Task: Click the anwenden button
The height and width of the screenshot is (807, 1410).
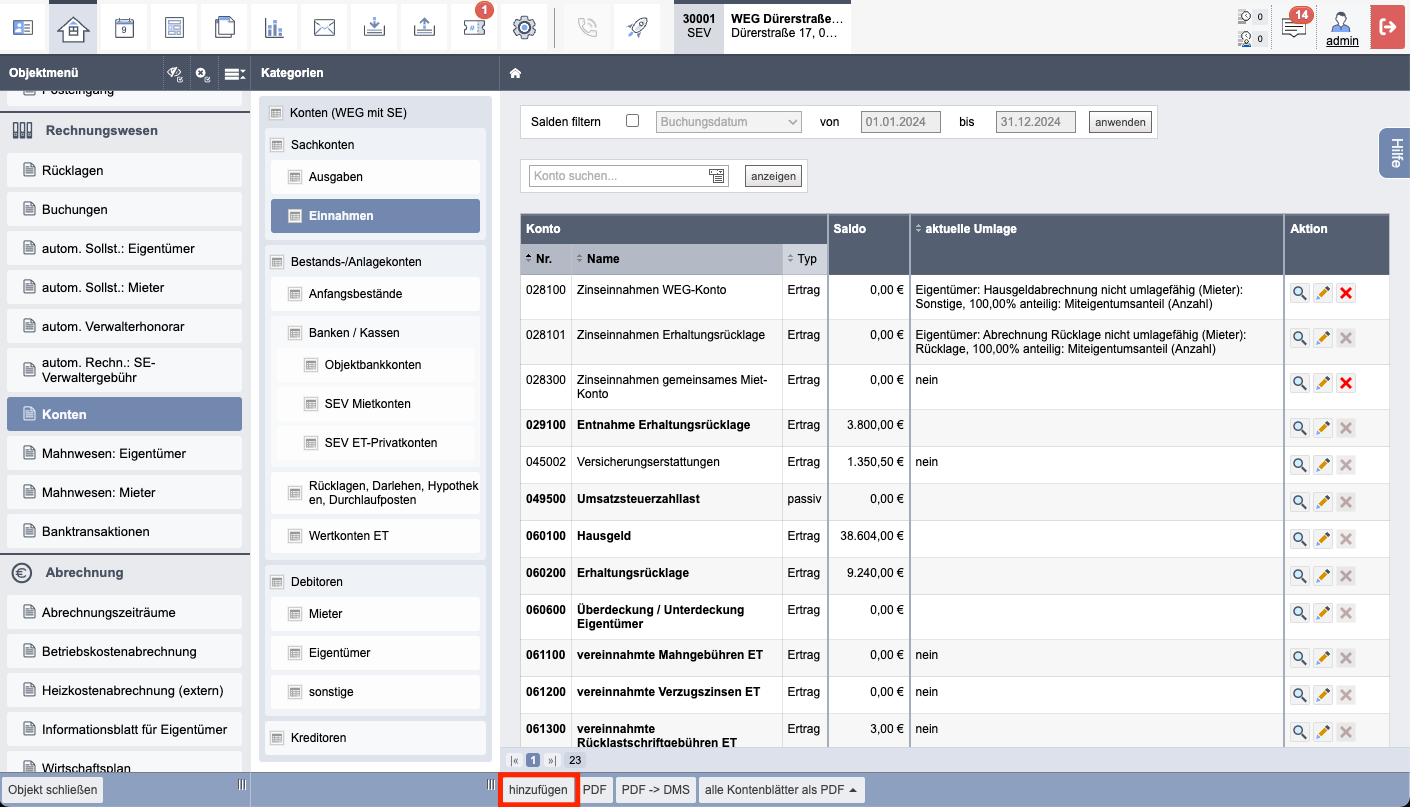Action: (1120, 122)
